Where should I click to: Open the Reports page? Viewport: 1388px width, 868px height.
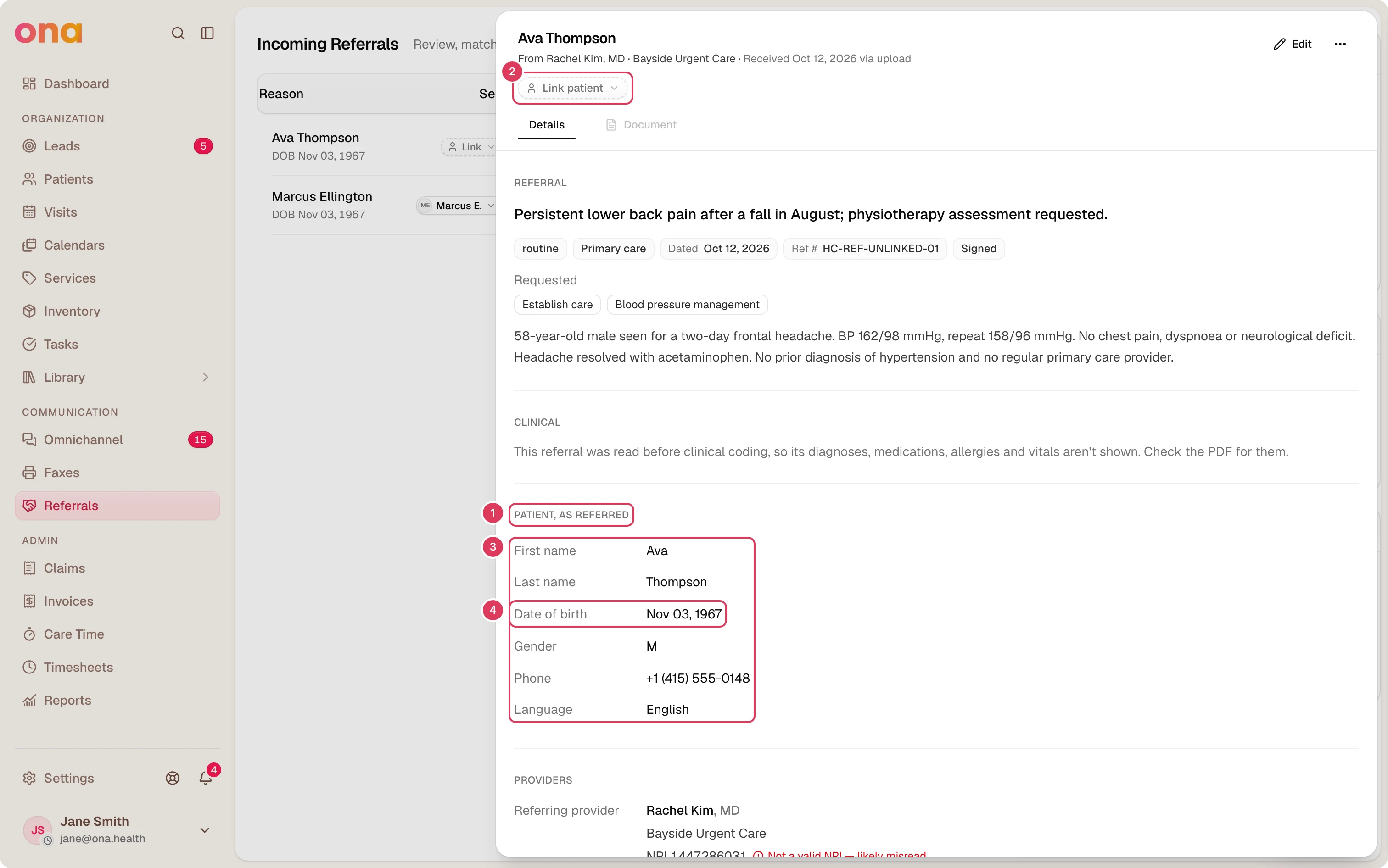click(x=117, y=701)
